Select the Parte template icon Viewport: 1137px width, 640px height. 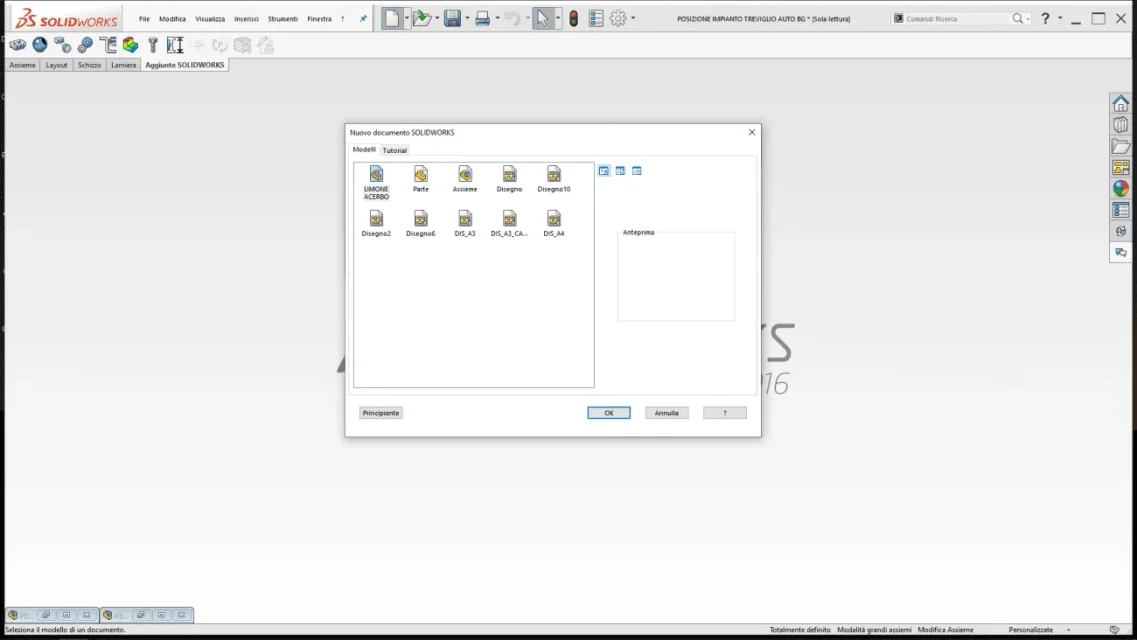tap(421, 178)
